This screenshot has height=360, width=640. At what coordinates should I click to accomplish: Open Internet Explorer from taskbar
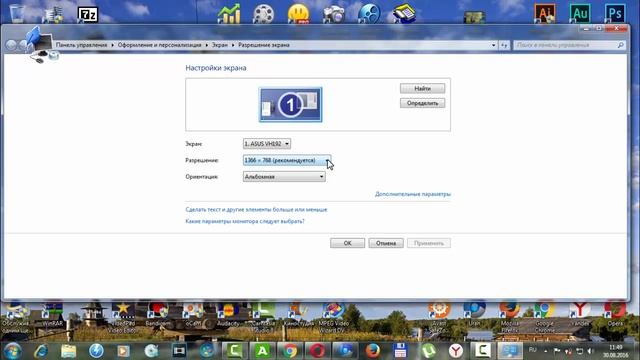click(41, 351)
